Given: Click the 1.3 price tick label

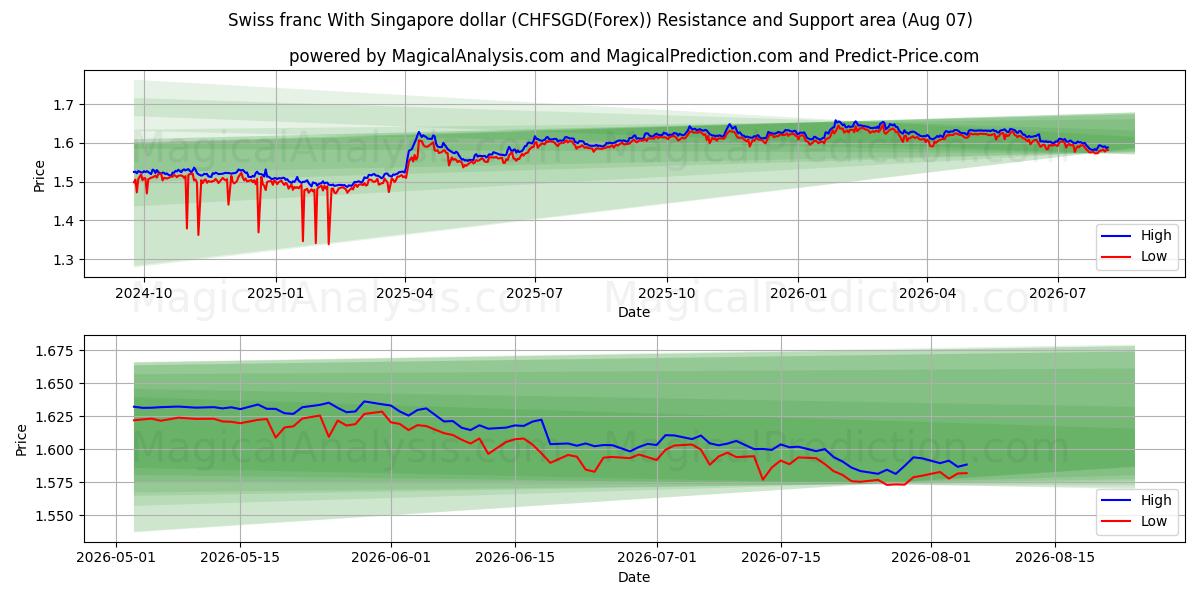Looking at the screenshot, I should (65, 260).
